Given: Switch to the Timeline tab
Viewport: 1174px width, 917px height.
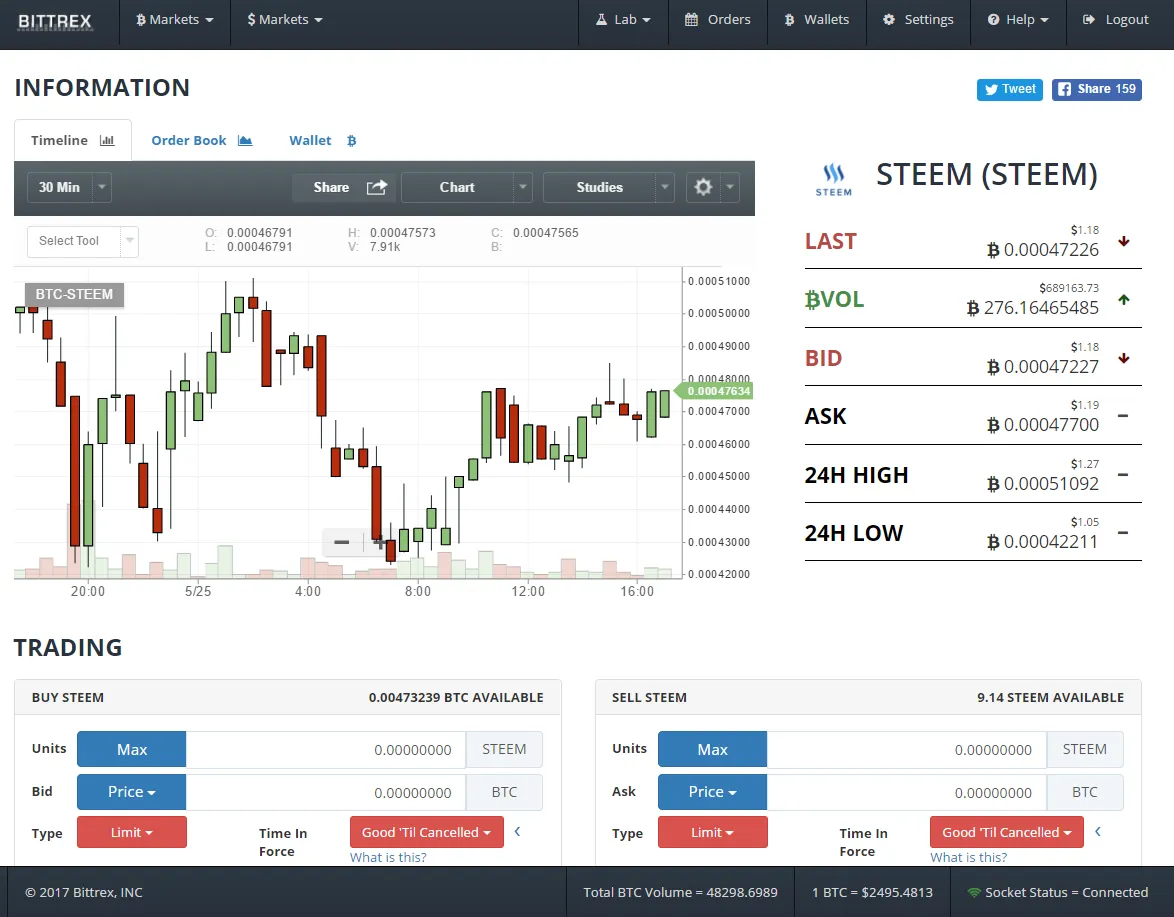Looking at the screenshot, I should click(73, 140).
